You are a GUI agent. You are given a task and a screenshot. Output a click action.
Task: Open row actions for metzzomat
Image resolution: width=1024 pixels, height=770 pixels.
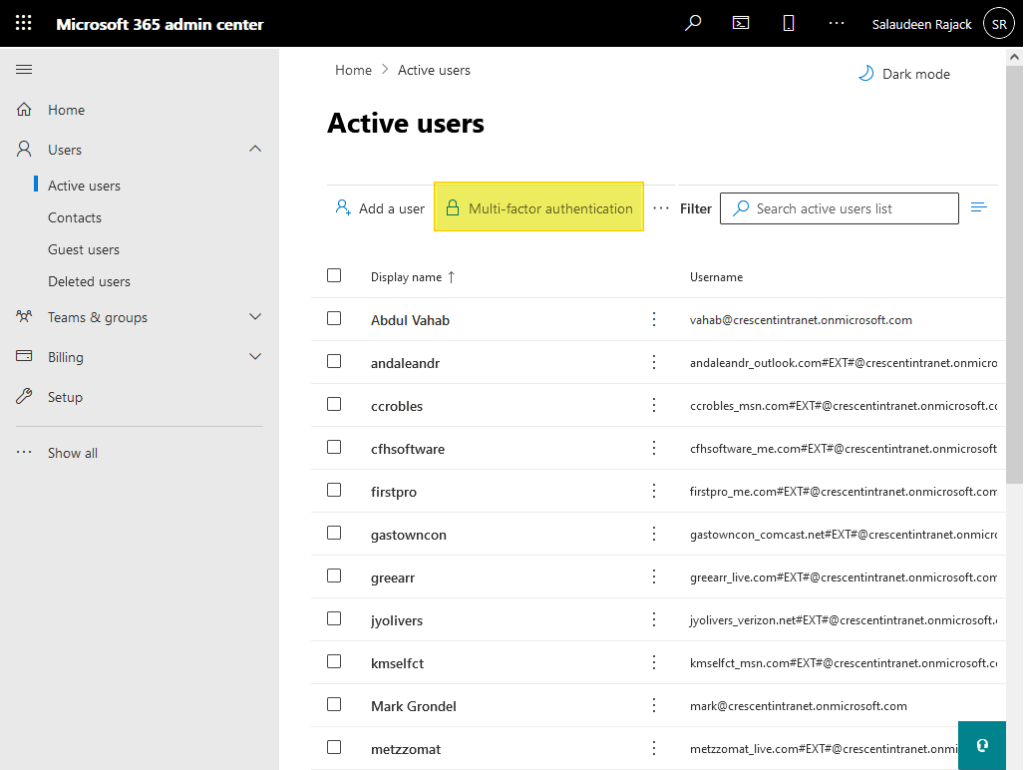(654, 748)
